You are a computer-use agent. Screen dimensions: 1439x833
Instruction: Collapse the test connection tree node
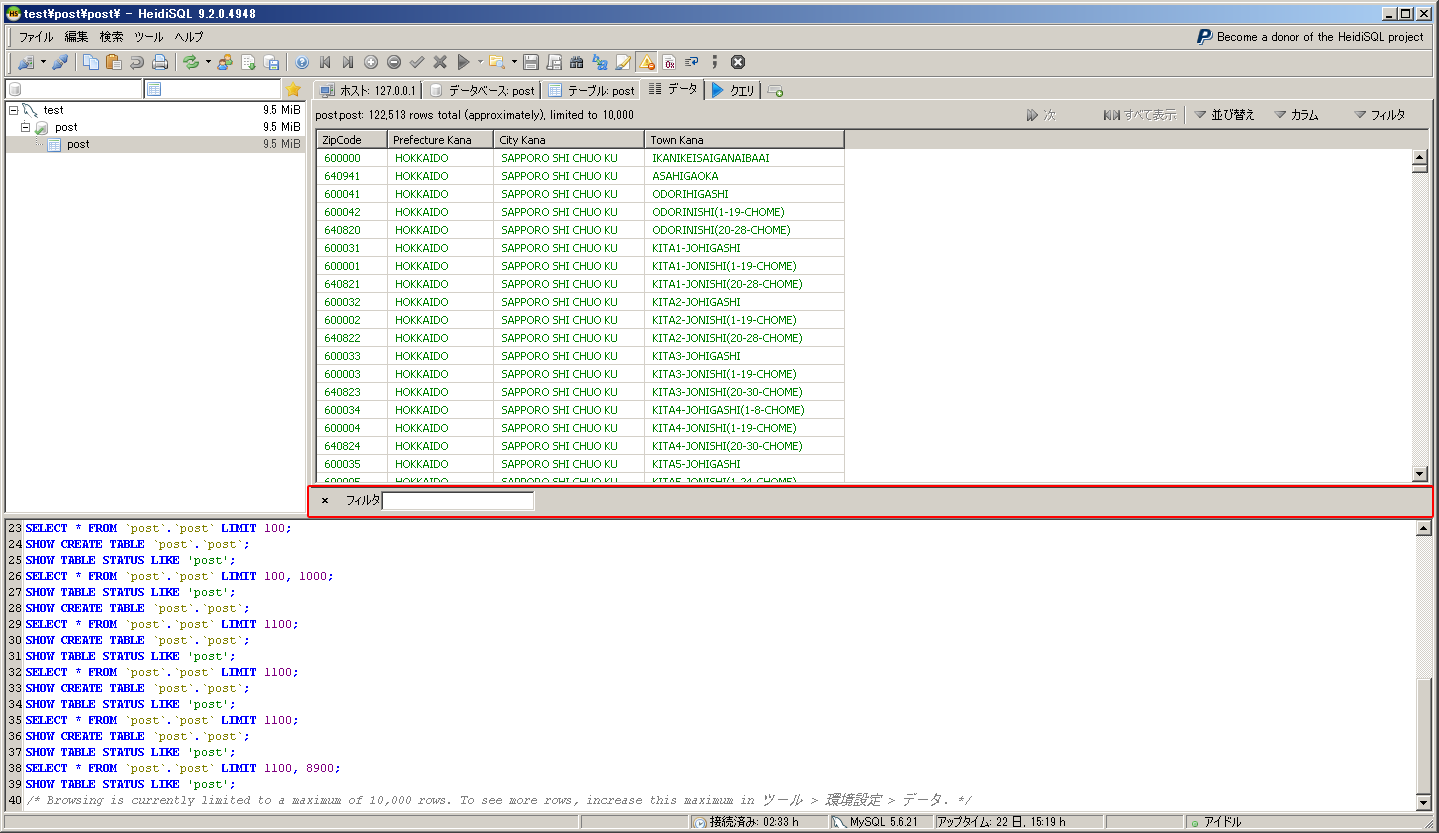tap(13, 110)
